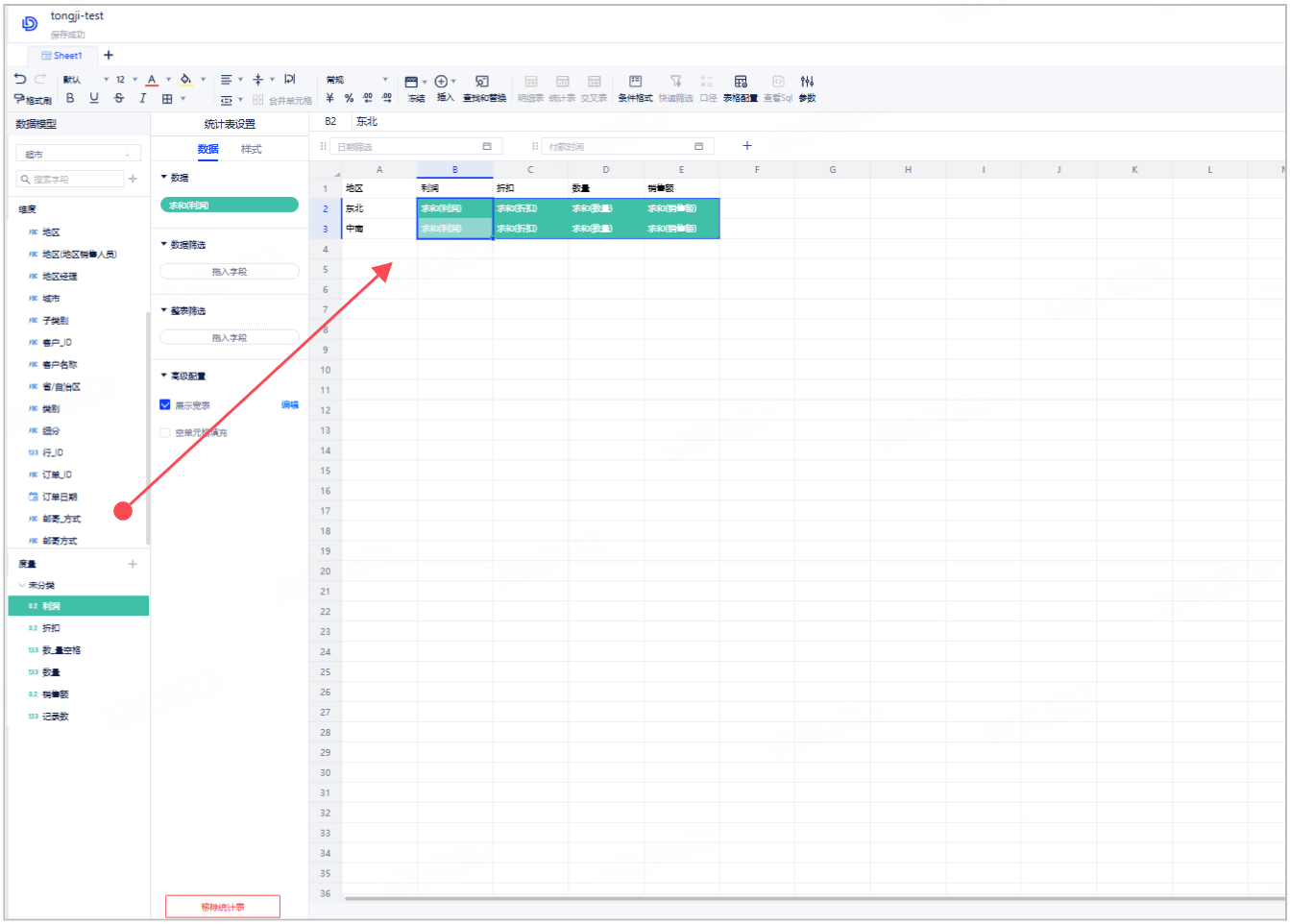
Task: Click the 编辑 link
Action: [289, 405]
